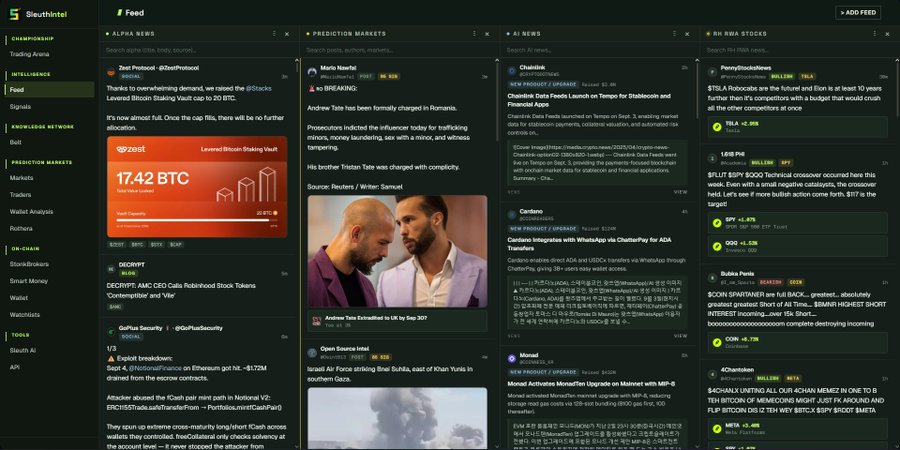This screenshot has height=450, width=900.
Task: Open the Alpha News column options menu
Action: [x=274, y=34]
